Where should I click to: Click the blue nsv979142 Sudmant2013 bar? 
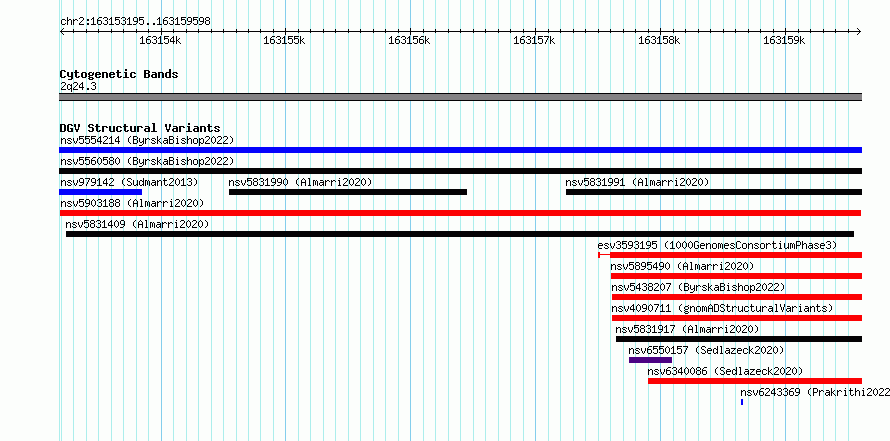[x=100, y=192]
